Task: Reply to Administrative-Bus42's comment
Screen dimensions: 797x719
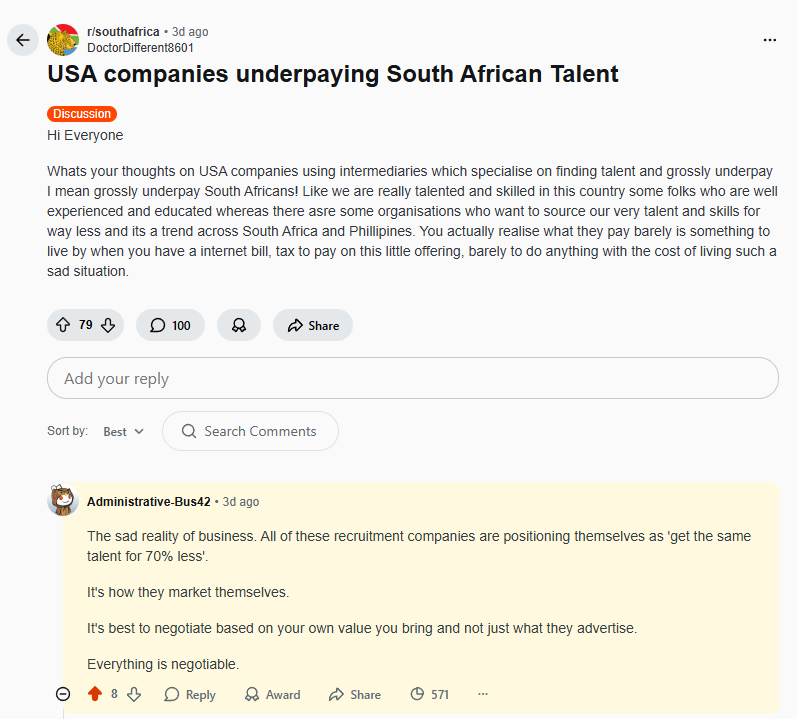Action: [x=190, y=694]
